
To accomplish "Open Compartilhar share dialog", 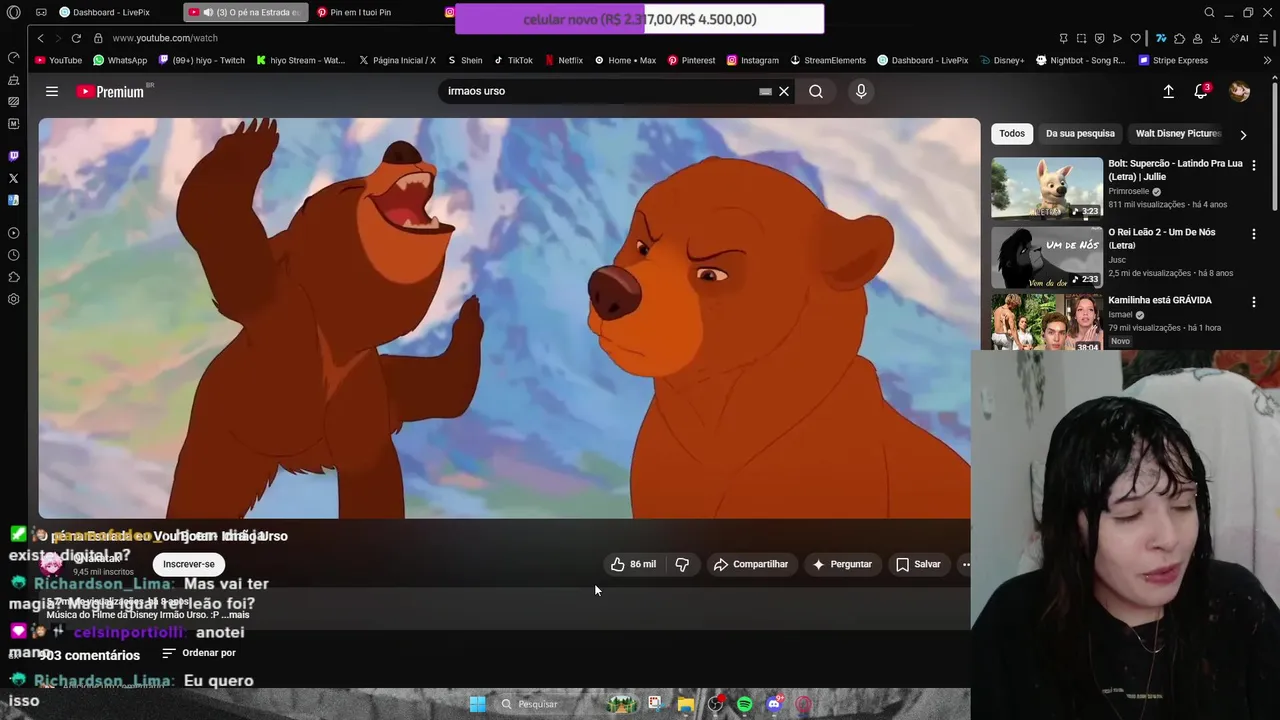I will pos(751,564).
